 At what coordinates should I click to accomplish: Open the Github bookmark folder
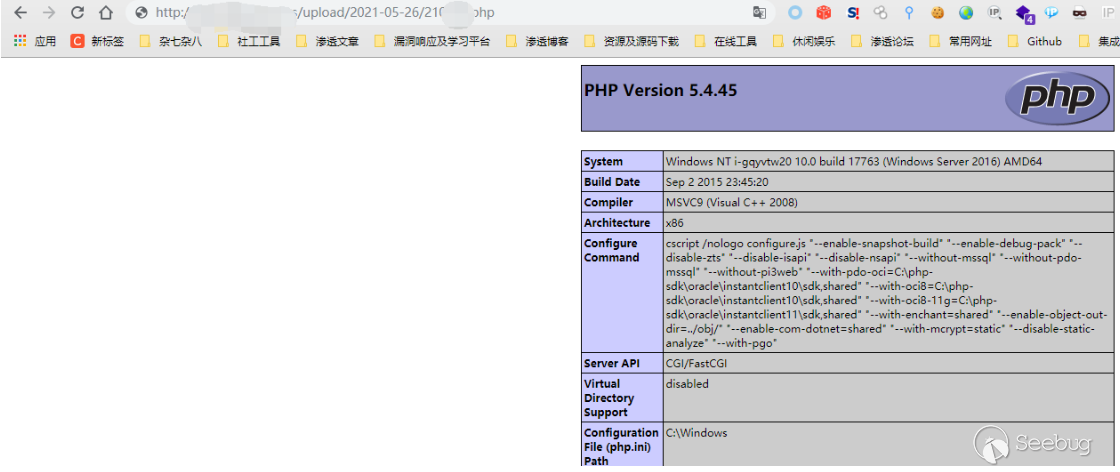[1034, 41]
